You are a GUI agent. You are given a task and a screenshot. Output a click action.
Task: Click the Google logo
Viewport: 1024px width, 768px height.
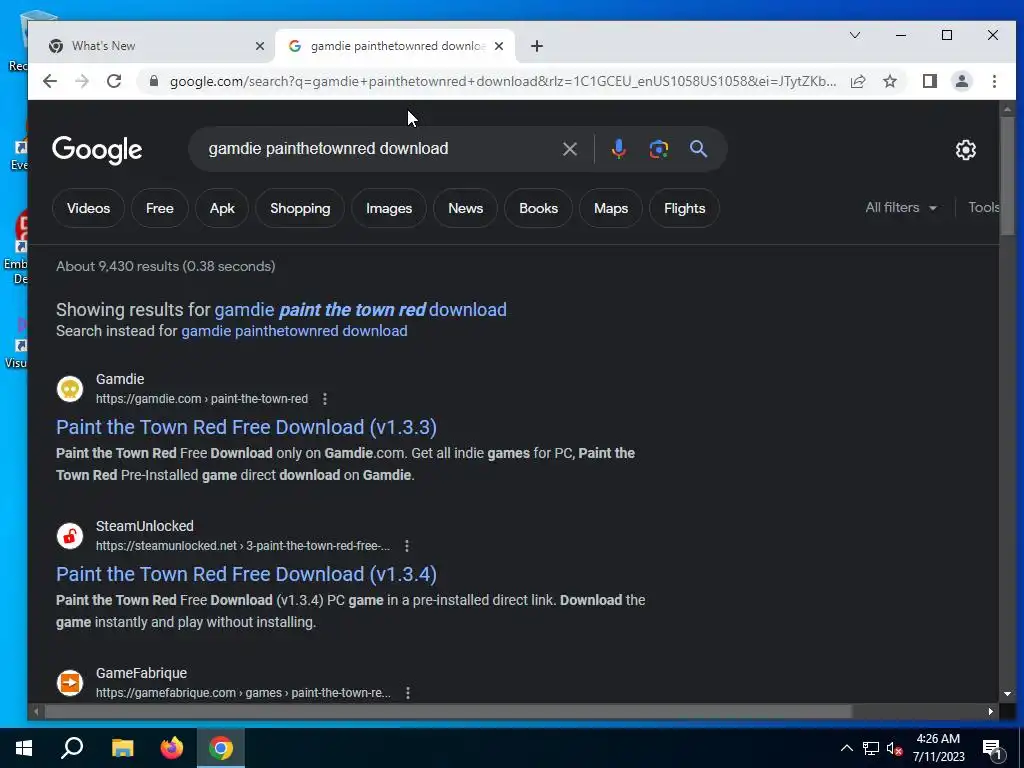click(x=97, y=150)
